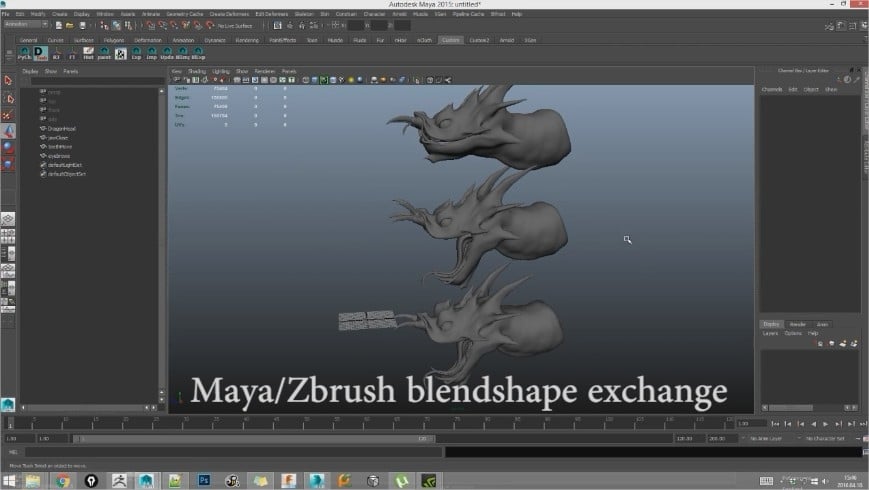Open the outliner Show menu
Image resolution: width=869 pixels, height=490 pixels.
pyautogui.click(x=50, y=72)
